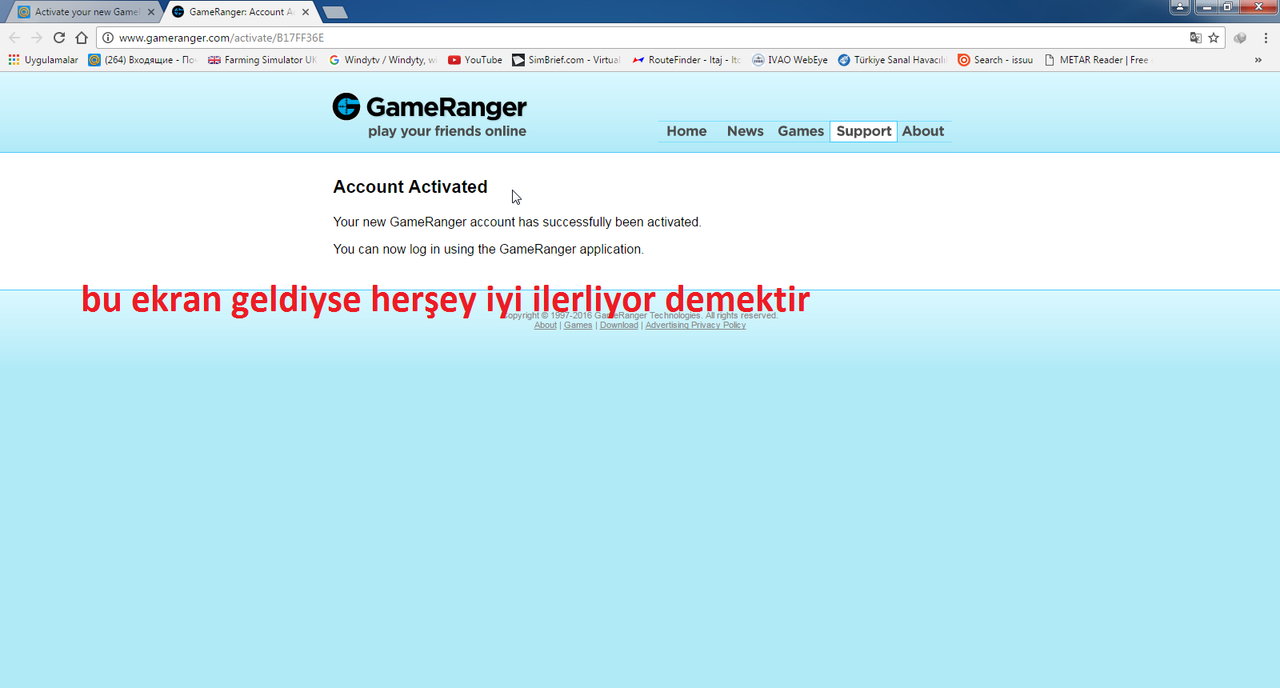This screenshot has height=688, width=1280.
Task: Switch to 'Activate your new Game' browser tab
Action: [x=84, y=12]
